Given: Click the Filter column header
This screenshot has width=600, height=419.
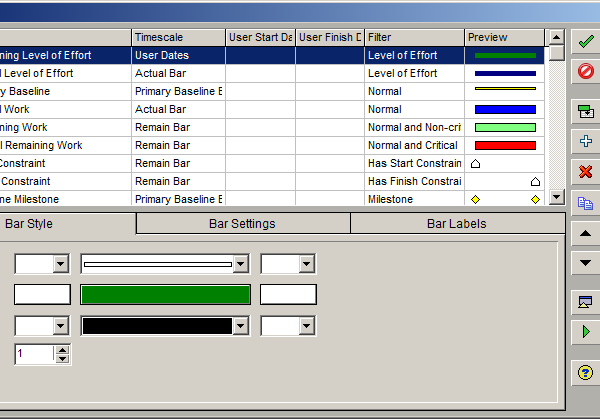Looking at the screenshot, I should (414, 37).
